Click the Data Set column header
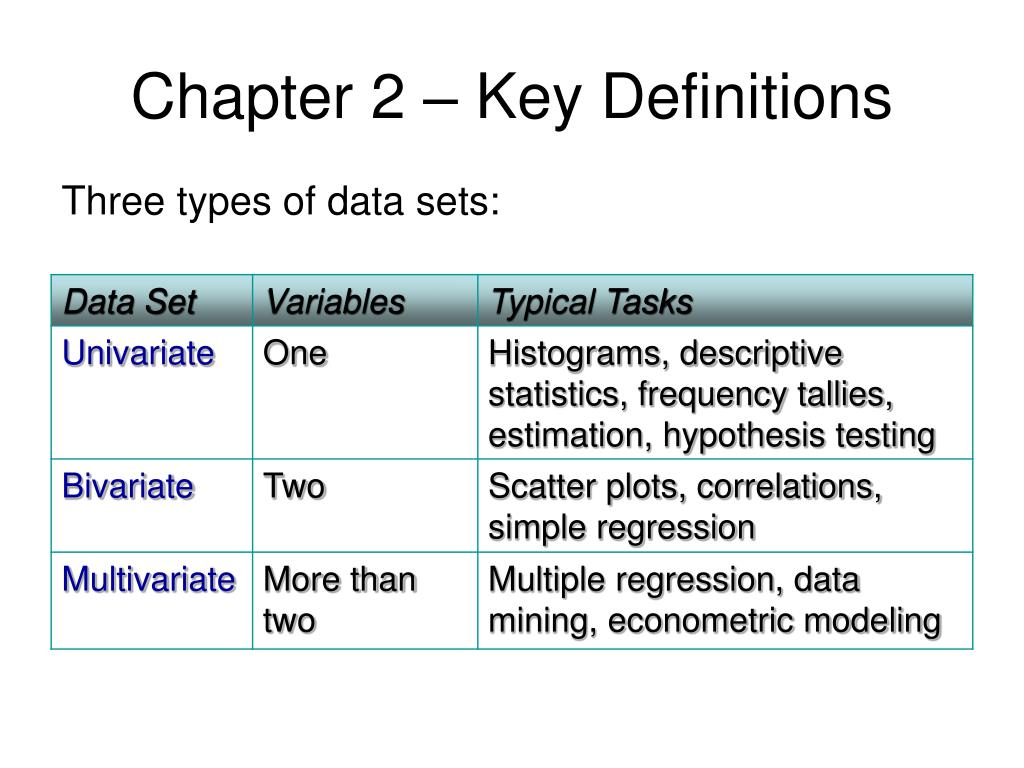This screenshot has height=768, width=1024. click(x=152, y=301)
